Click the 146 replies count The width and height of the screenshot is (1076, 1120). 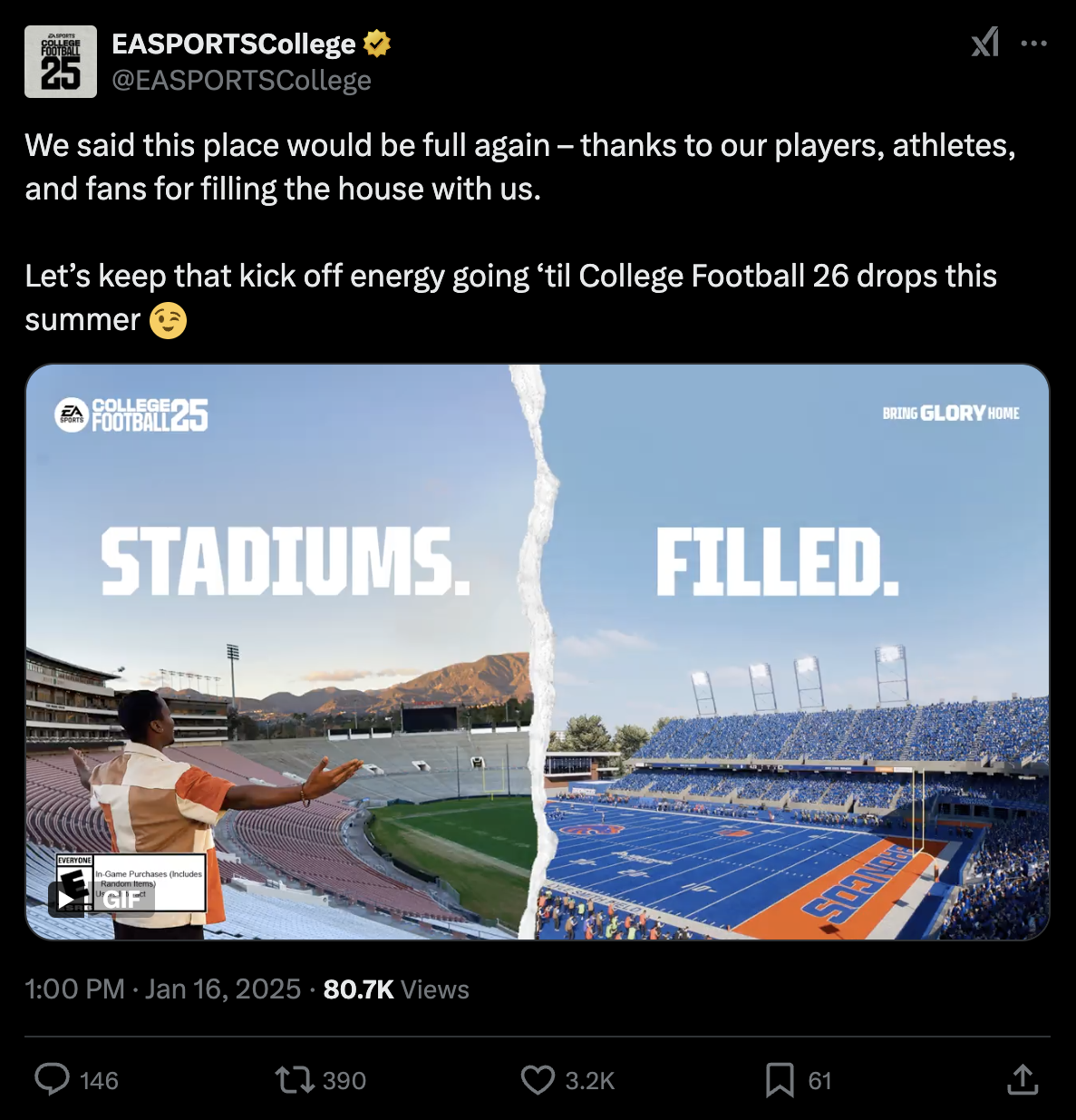[98, 1080]
